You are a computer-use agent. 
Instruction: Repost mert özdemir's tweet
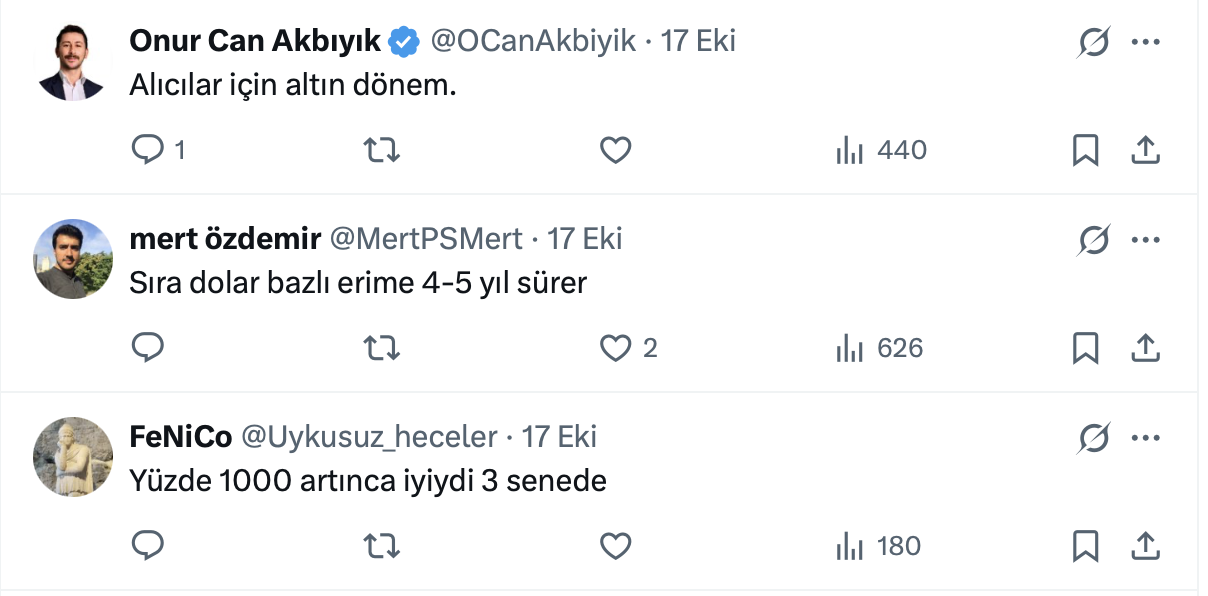click(x=381, y=348)
